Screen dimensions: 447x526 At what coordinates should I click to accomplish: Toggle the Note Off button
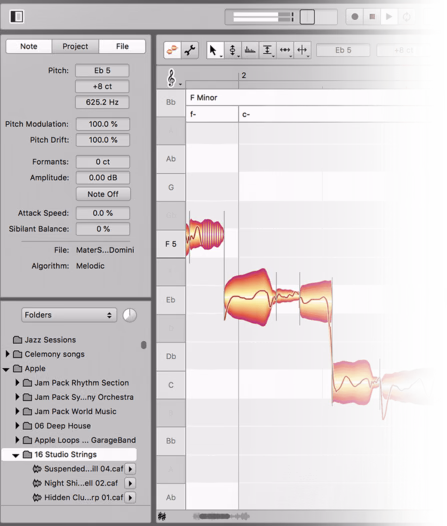103,194
